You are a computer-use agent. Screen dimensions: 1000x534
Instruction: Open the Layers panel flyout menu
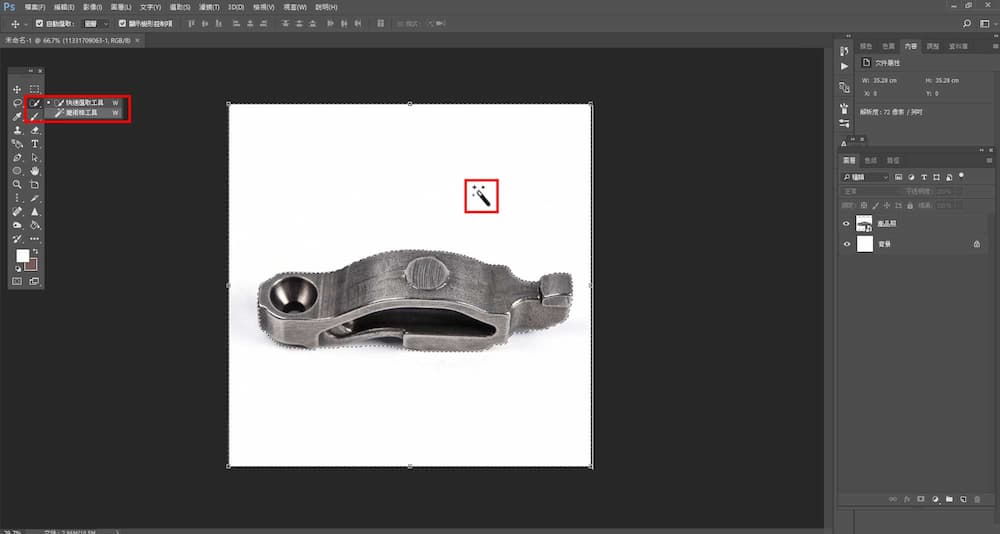[989, 160]
